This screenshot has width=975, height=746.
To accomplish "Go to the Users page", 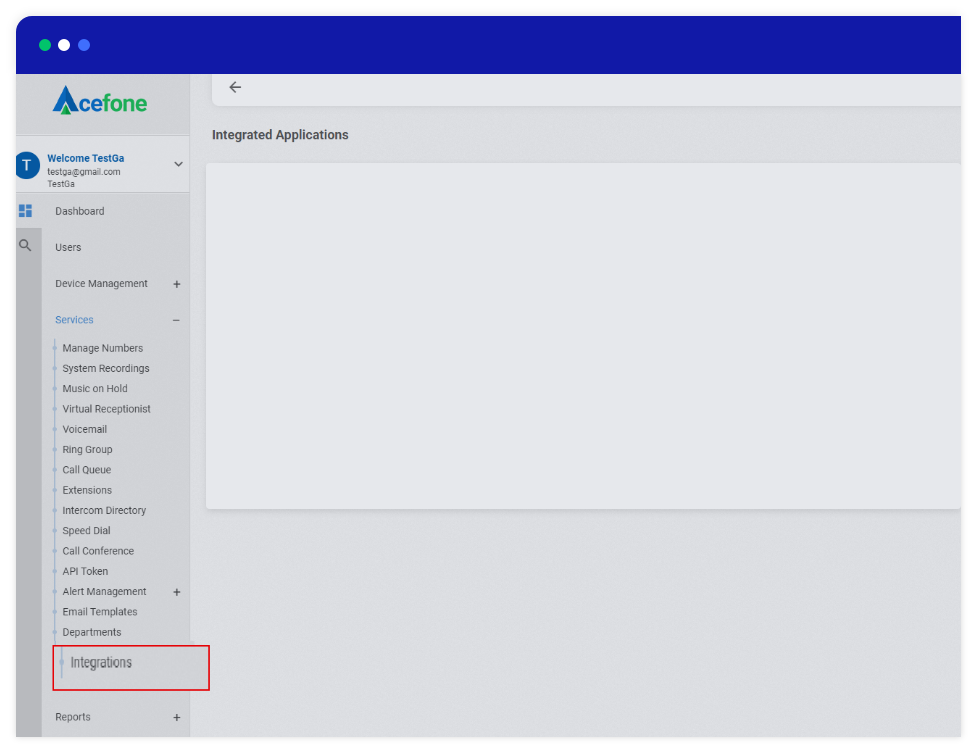I will [x=68, y=248].
